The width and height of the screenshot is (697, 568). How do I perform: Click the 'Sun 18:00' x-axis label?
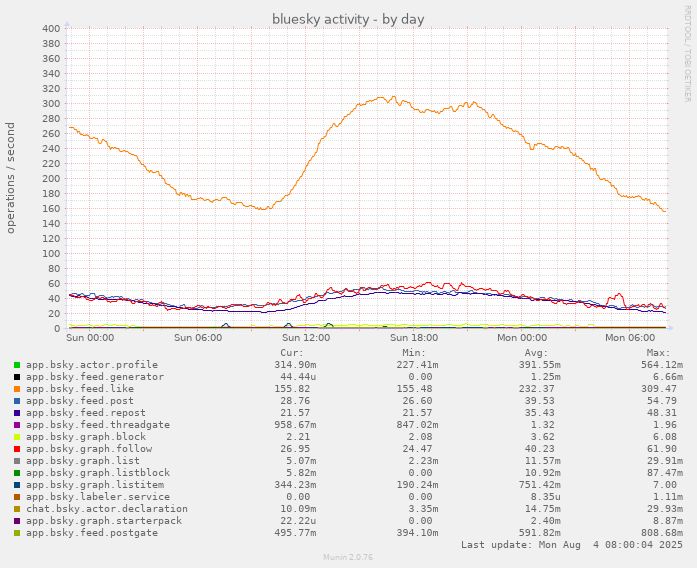pyautogui.click(x=414, y=338)
